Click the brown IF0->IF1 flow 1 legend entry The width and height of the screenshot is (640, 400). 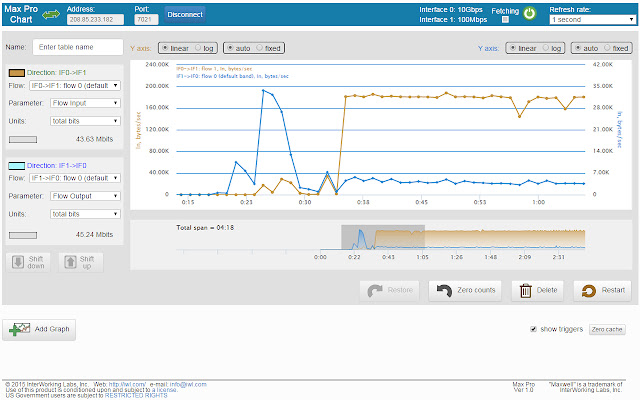pos(214,69)
